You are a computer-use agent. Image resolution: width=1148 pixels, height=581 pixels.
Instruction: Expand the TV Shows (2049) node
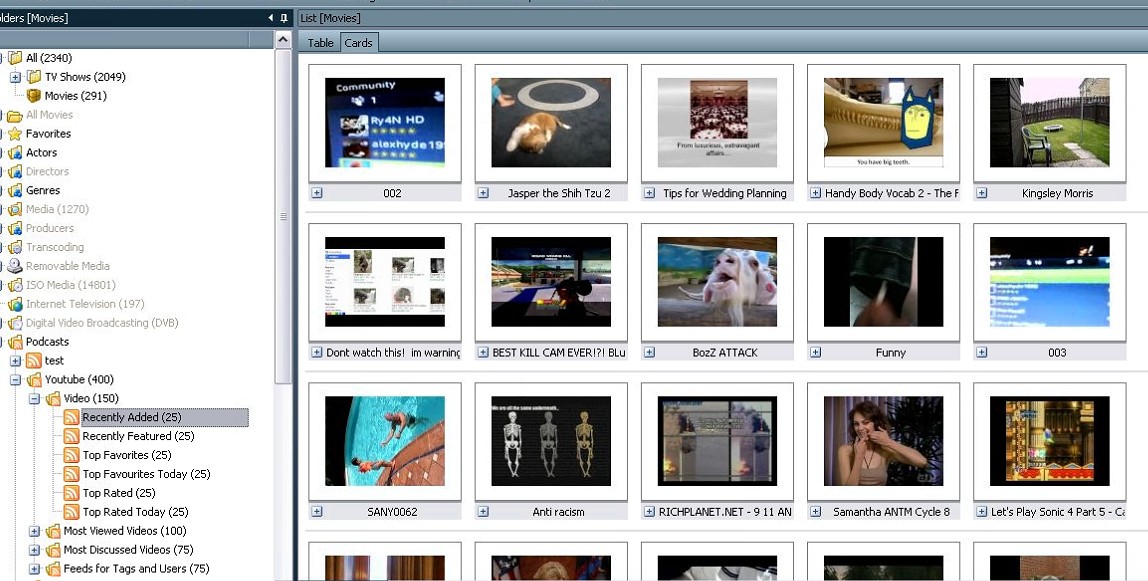pos(15,77)
